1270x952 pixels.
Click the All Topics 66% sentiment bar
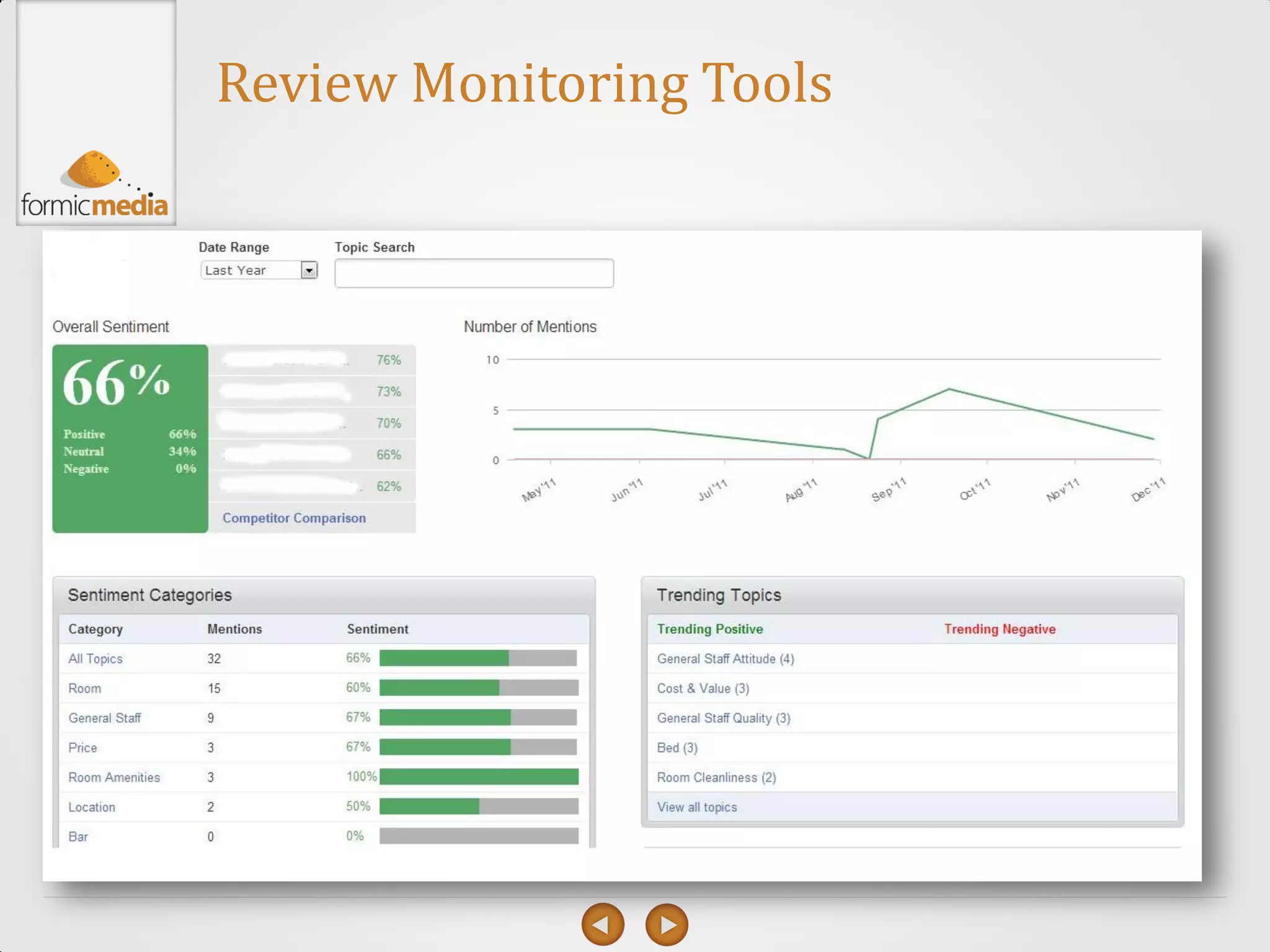pos(478,658)
